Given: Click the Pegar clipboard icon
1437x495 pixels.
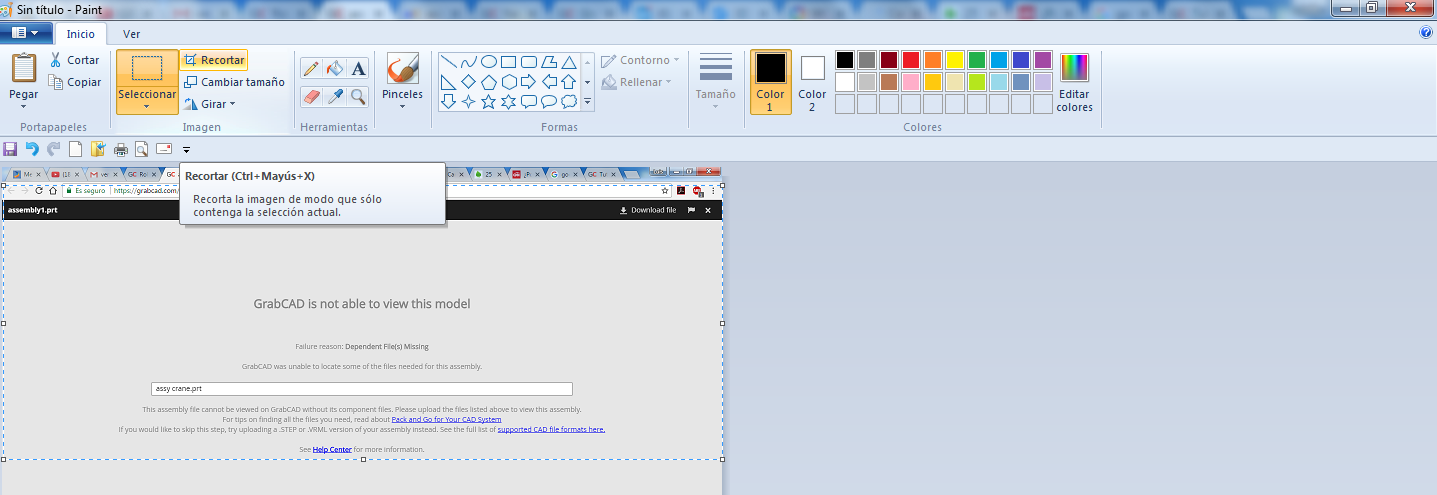Looking at the screenshot, I should (x=24, y=69).
